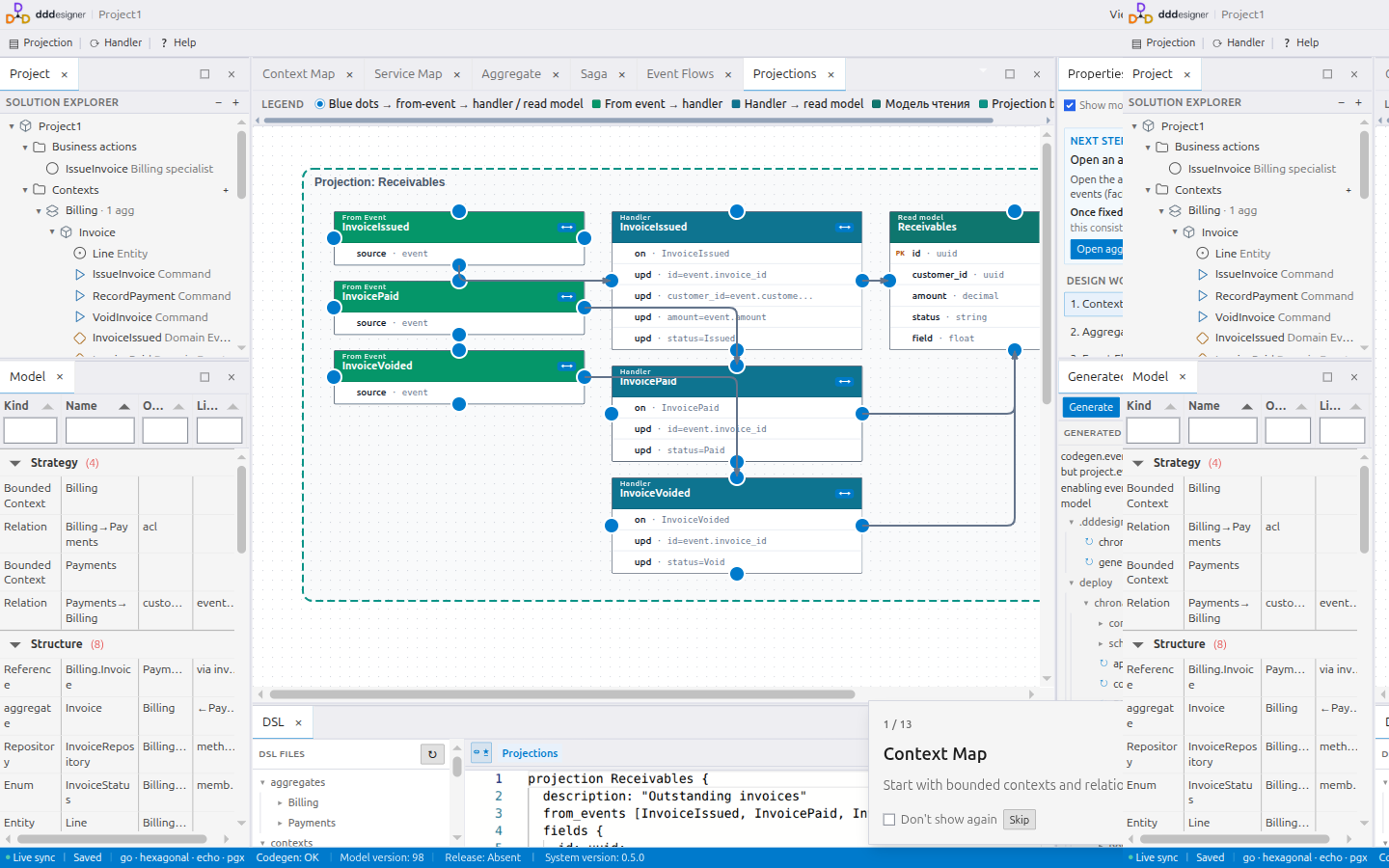The width and height of the screenshot is (1389, 868).
Task: Click the Generate button
Action: (x=1091, y=407)
